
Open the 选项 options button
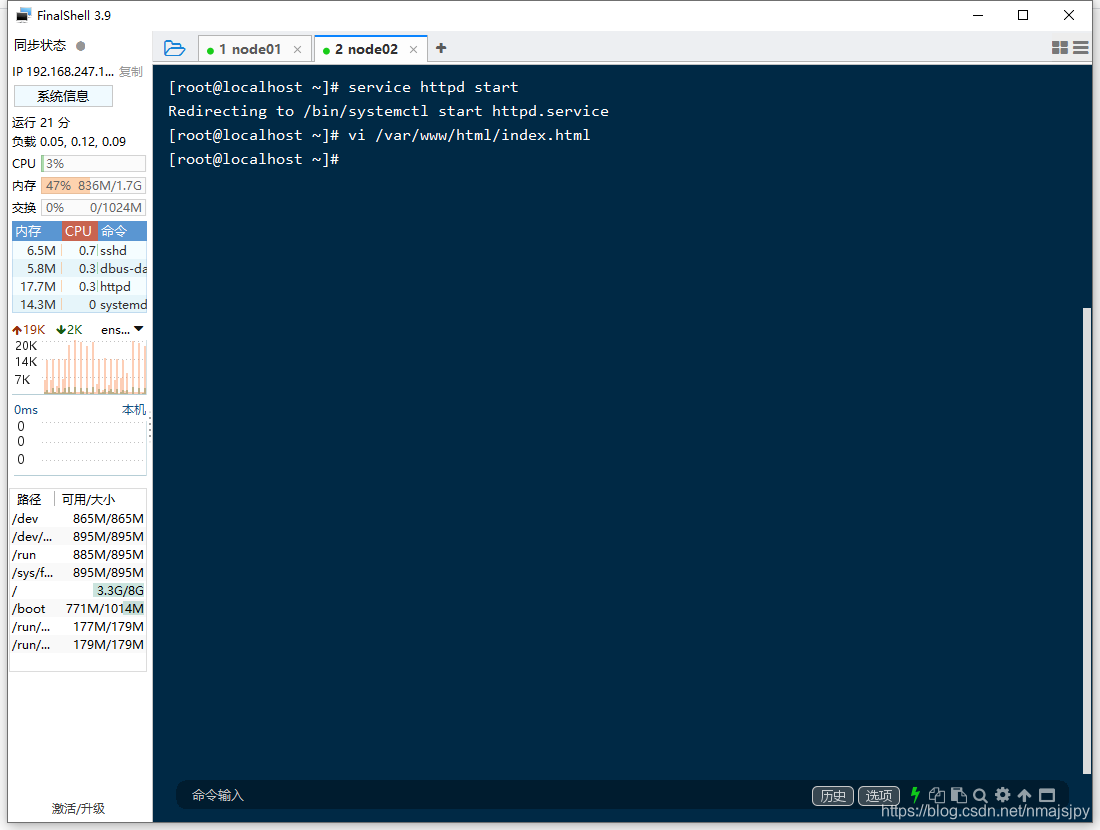(x=878, y=796)
